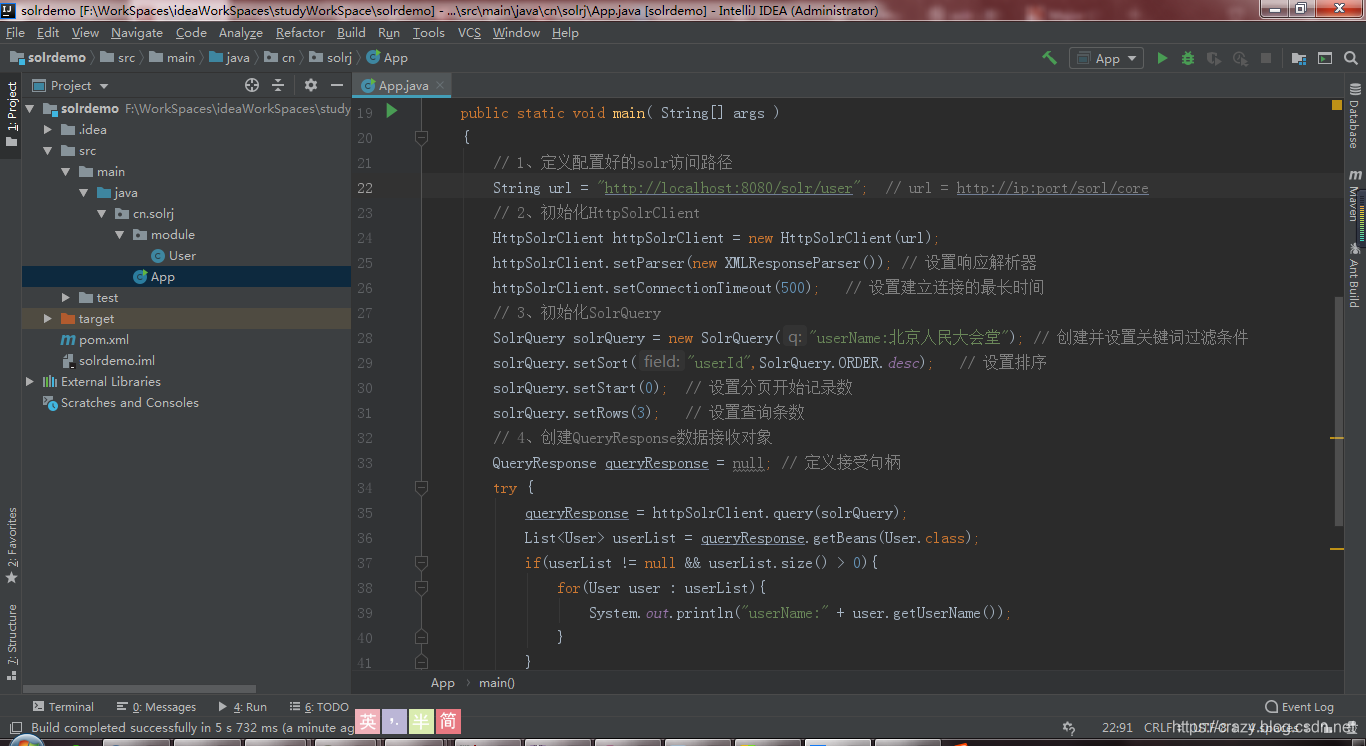This screenshot has width=1366, height=746.
Task: Click the Build project hammer icon
Action: pyautogui.click(x=1049, y=57)
